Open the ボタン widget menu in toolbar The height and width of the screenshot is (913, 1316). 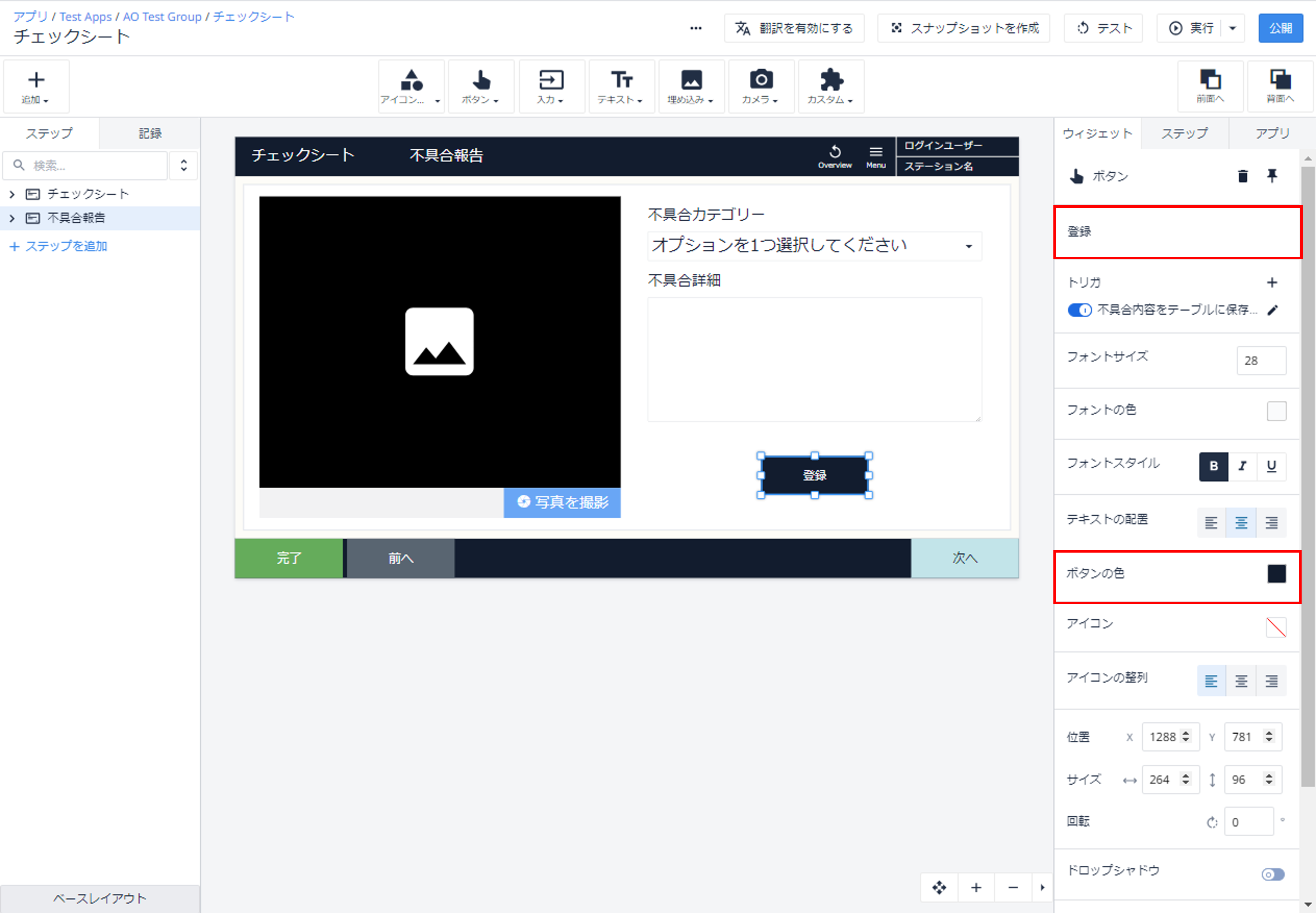(481, 87)
